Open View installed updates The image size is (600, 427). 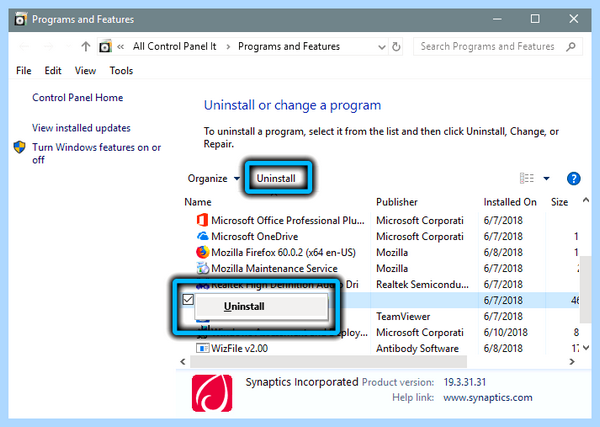tap(81, 128)
